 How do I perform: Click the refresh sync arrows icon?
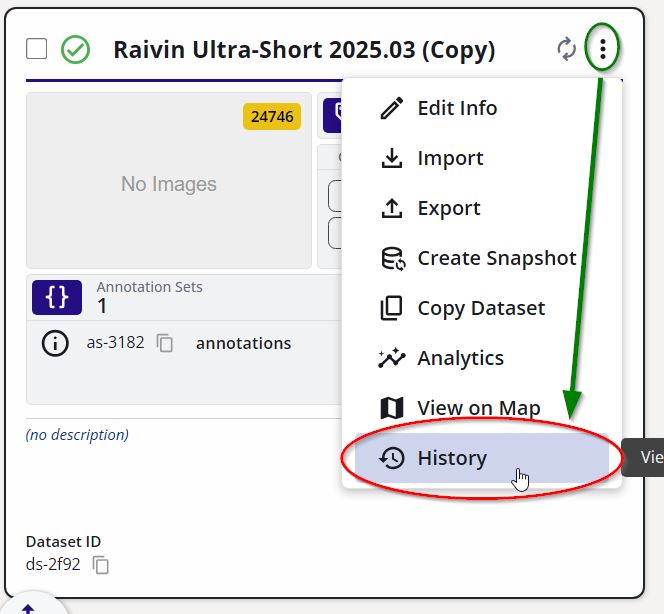click(567, 49)
